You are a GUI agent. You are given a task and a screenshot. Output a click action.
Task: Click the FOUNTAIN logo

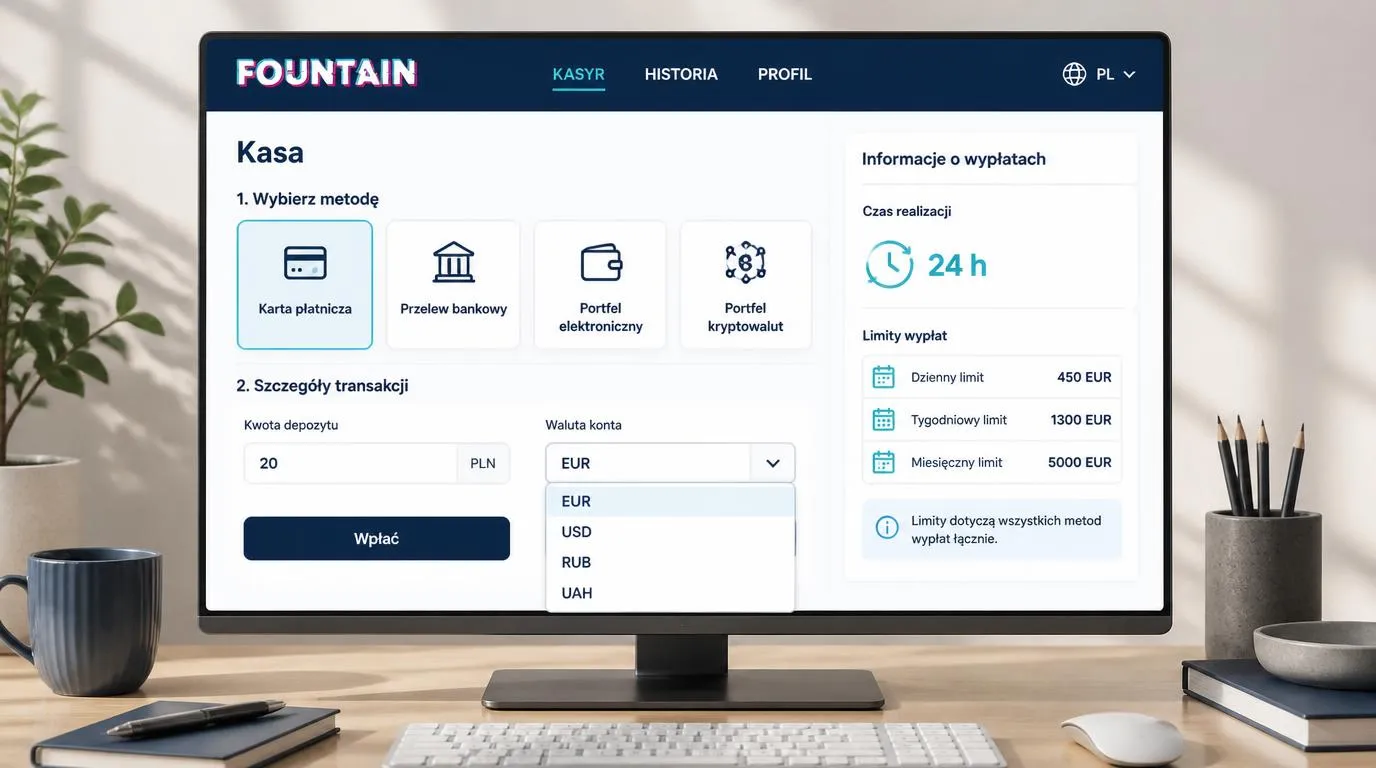[326, 73]
